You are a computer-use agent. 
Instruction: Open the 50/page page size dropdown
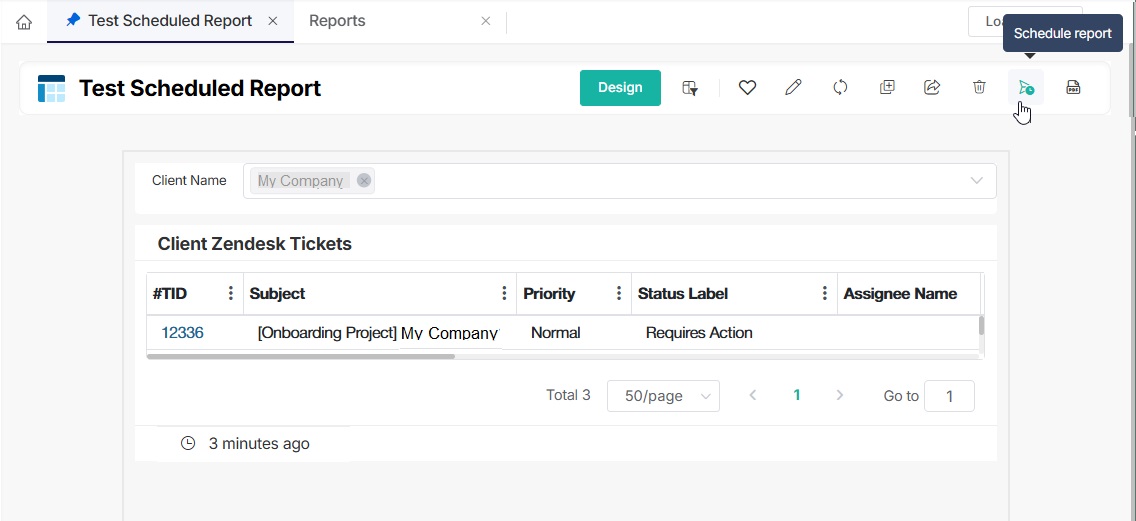coord(663,396)
